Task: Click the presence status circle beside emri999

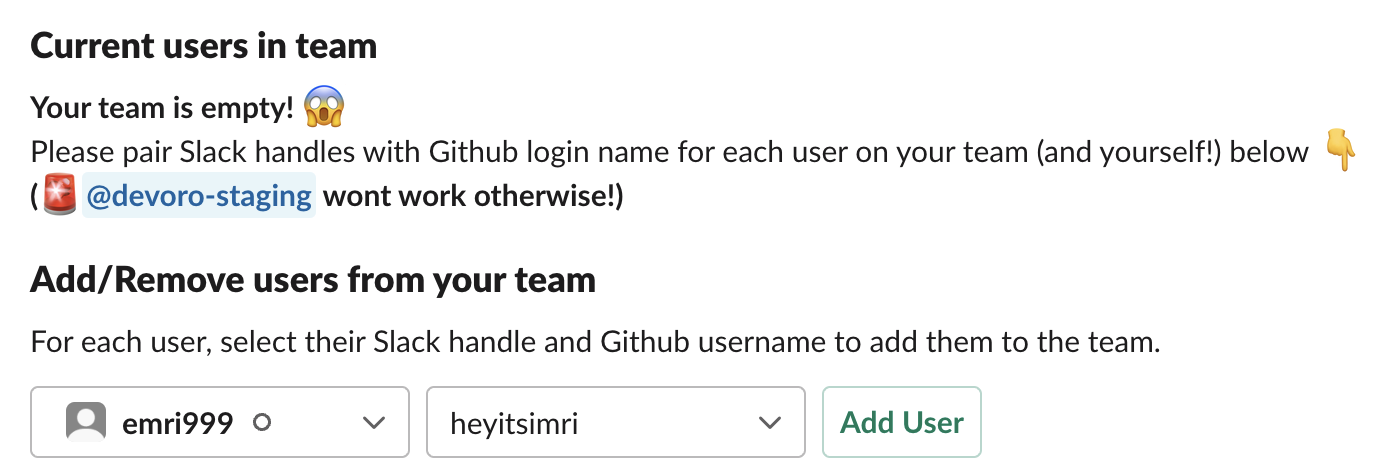Action: [262, 423]
